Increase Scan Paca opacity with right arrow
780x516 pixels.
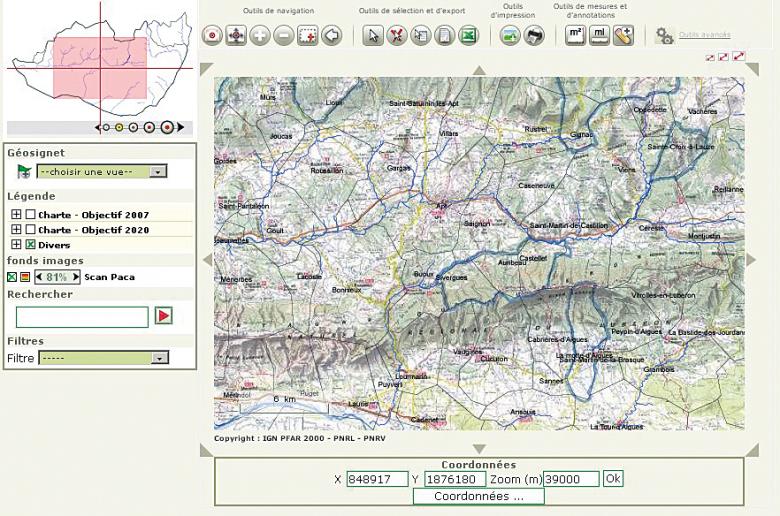pyautogui.click(x=75, y=277)
